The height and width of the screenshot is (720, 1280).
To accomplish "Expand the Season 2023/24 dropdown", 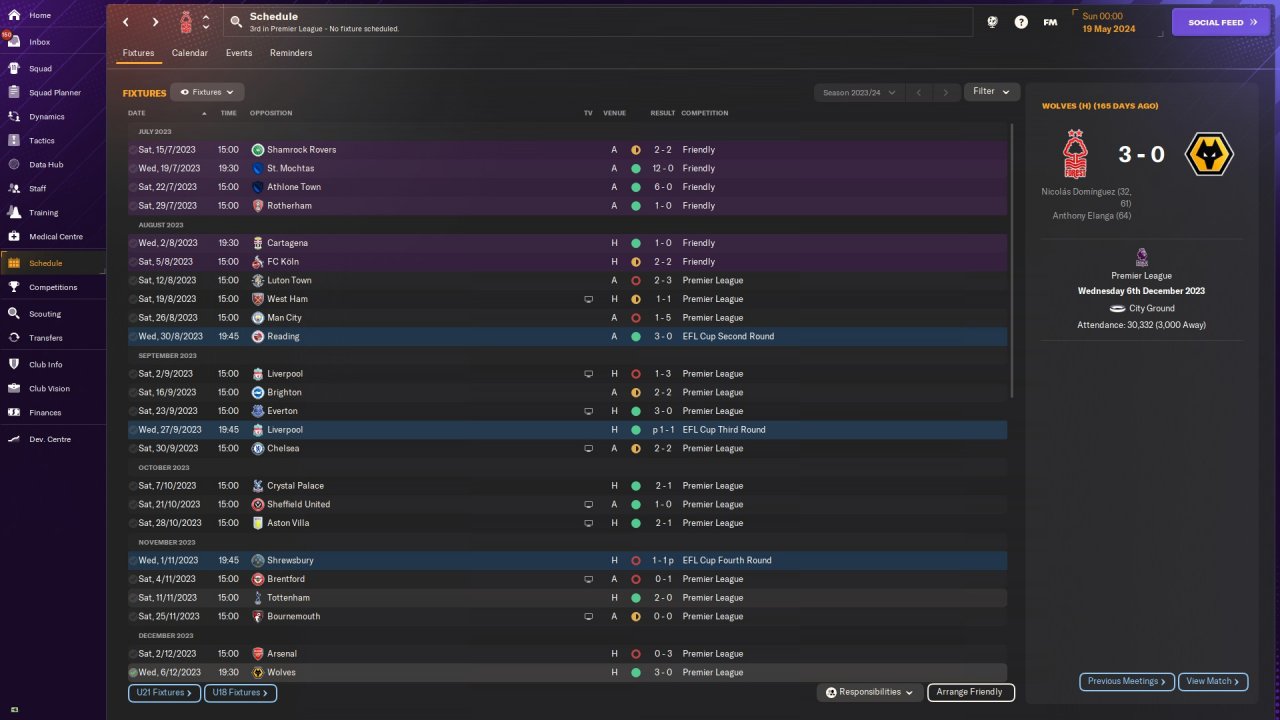I will click(859, 92).
